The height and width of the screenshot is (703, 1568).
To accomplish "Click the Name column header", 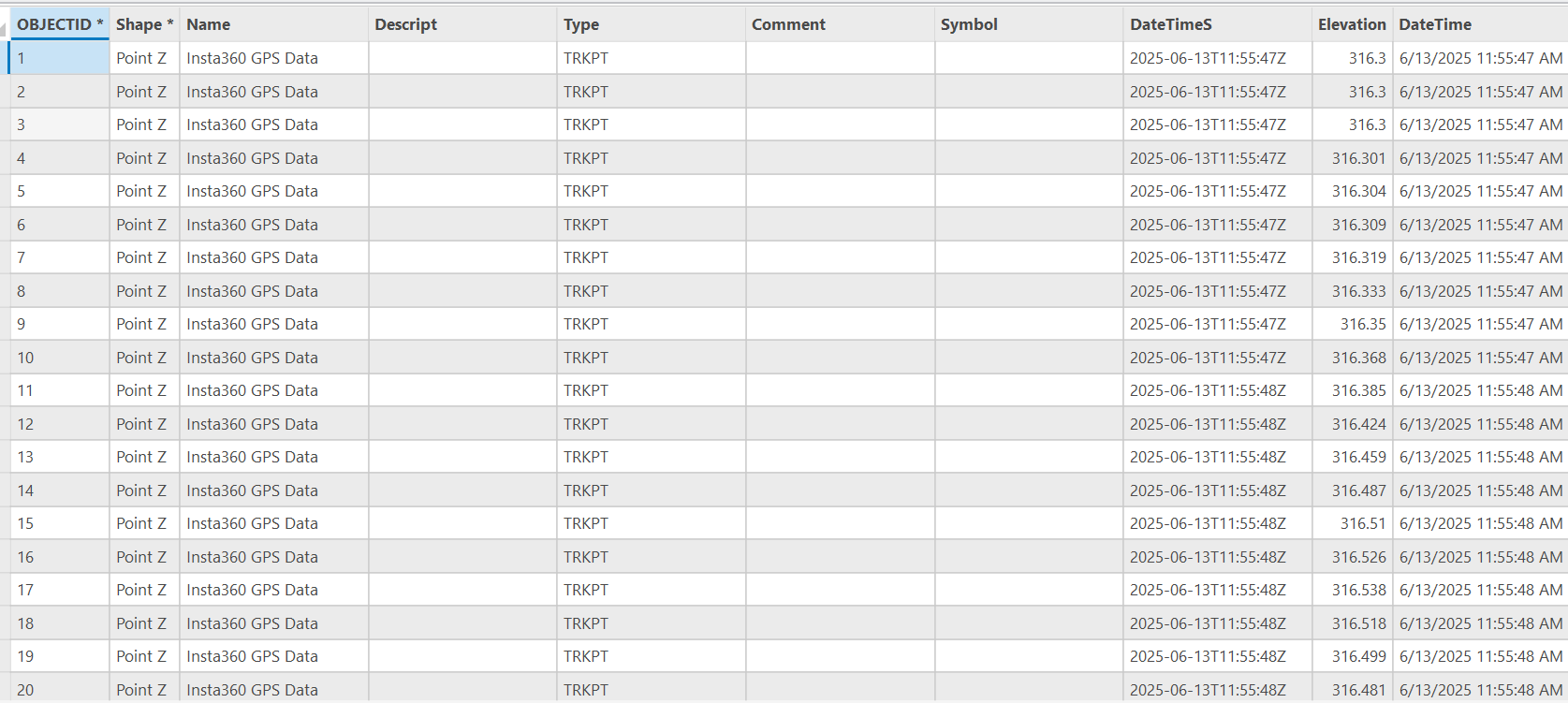I will click(274, 24).
